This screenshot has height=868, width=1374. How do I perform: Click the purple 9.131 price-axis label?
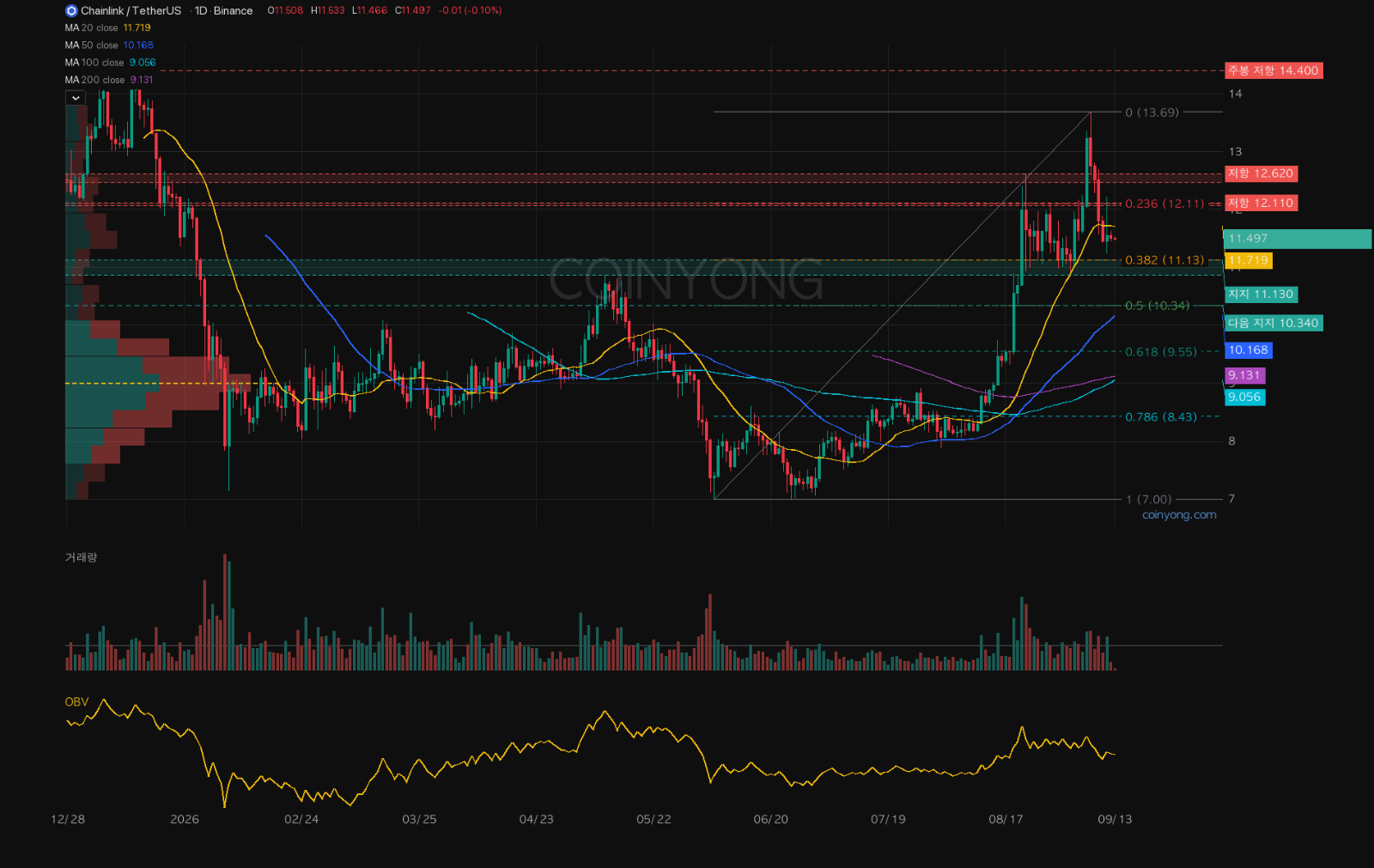tap(1244, 375)
